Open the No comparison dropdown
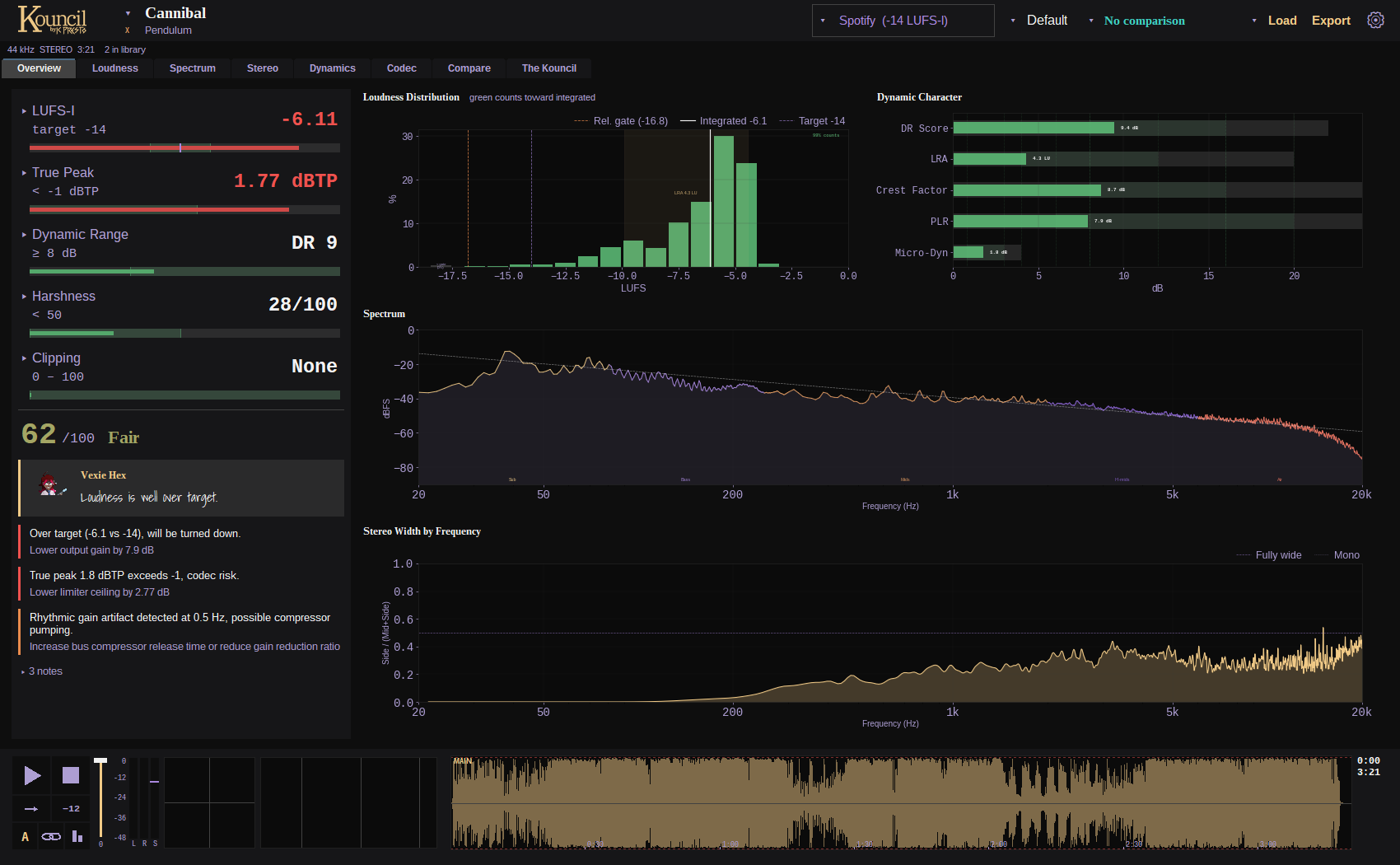 point(1136,21)
